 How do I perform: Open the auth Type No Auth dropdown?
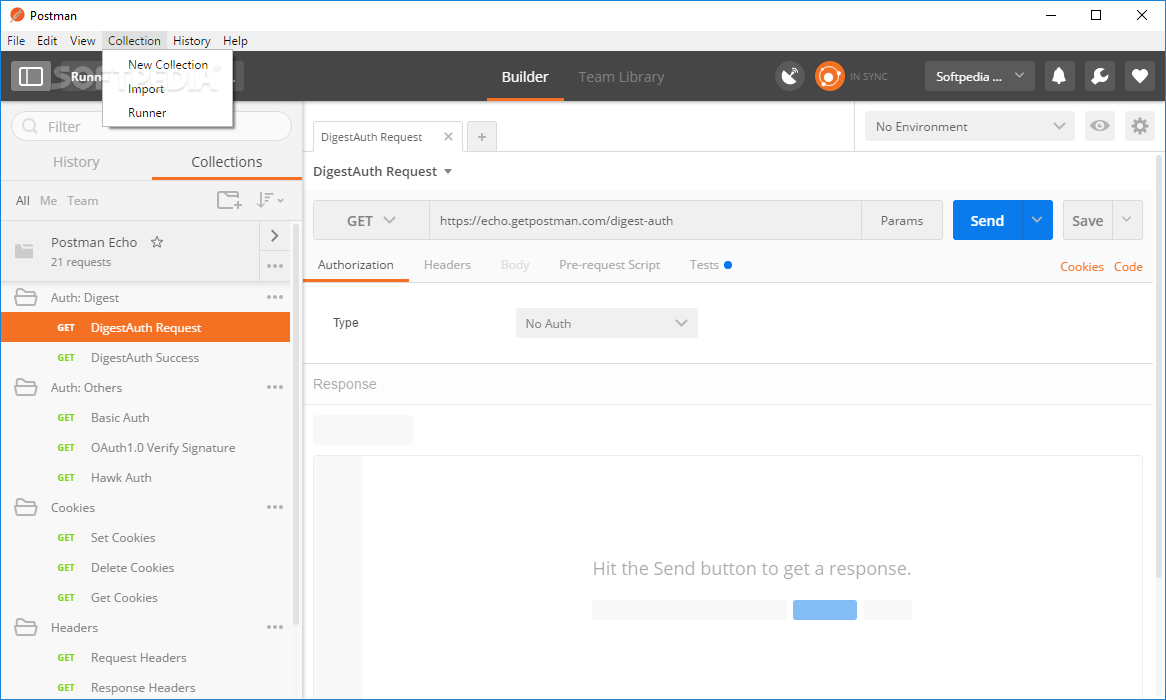607,323
